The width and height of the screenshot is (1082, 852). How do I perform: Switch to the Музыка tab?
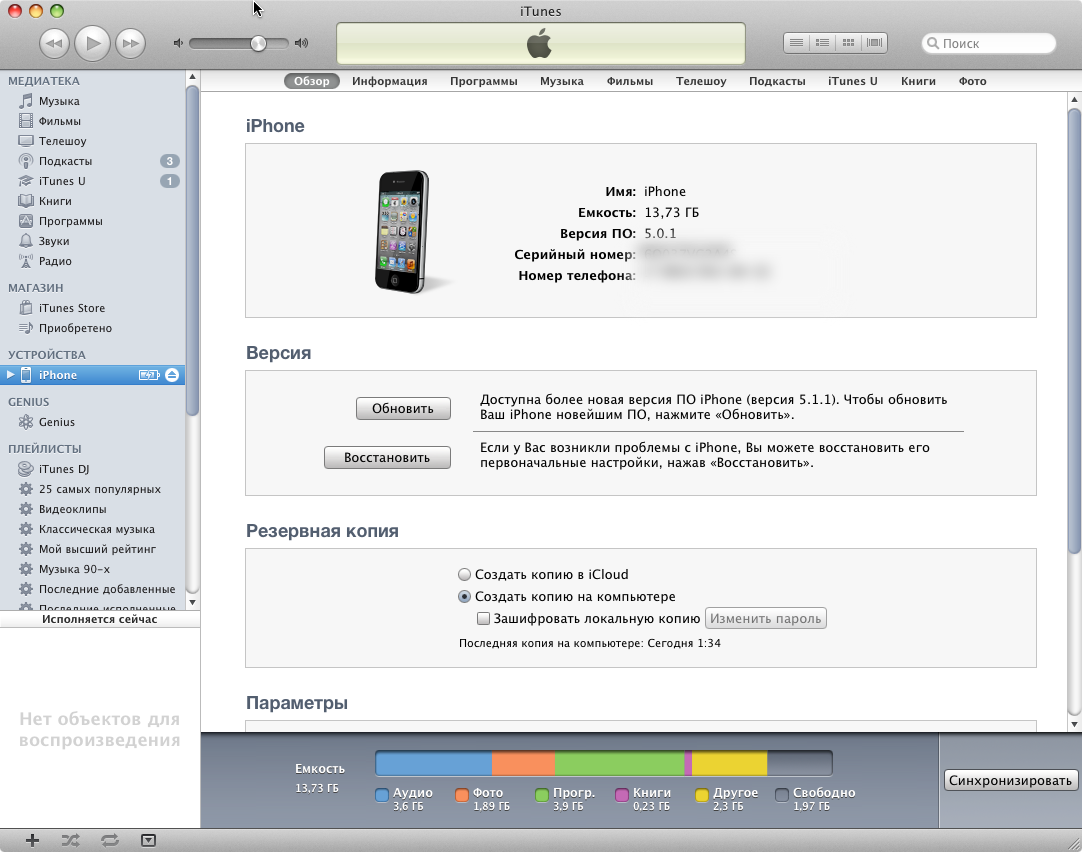[562, 81]
